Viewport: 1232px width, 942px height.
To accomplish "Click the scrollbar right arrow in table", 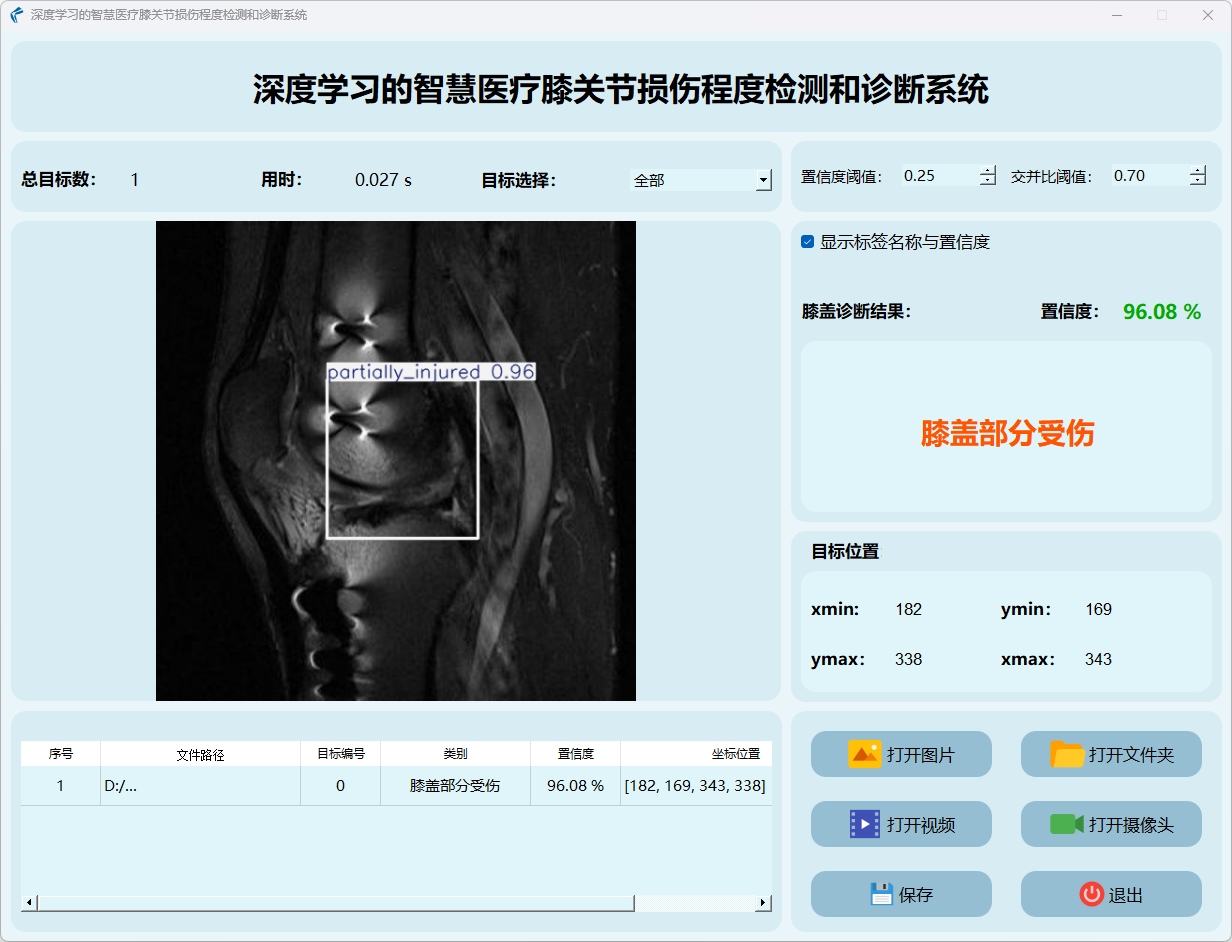I will click(763, 903).
